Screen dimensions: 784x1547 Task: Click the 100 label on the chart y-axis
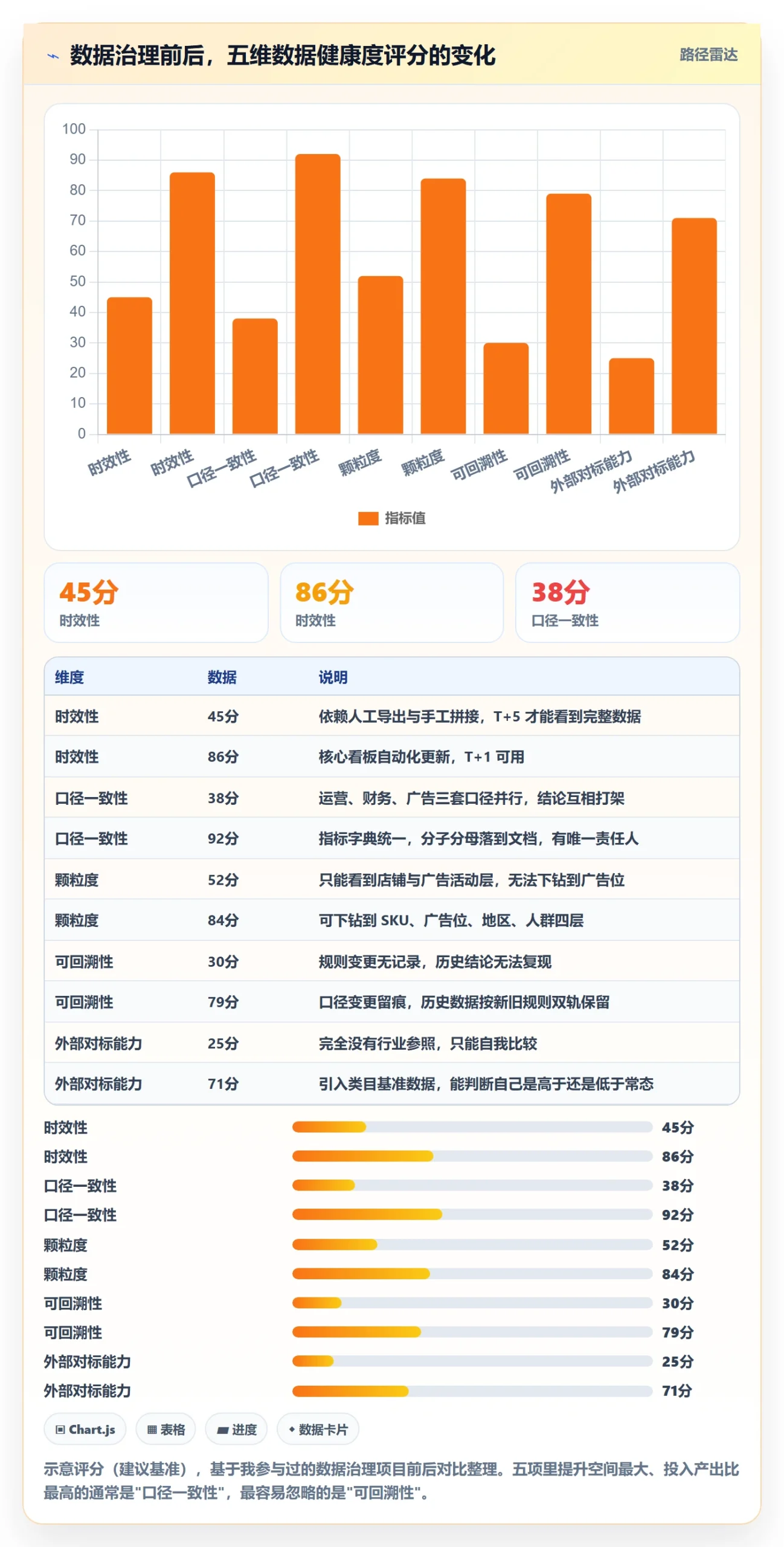pyautogui.click(x=74, y=129)
